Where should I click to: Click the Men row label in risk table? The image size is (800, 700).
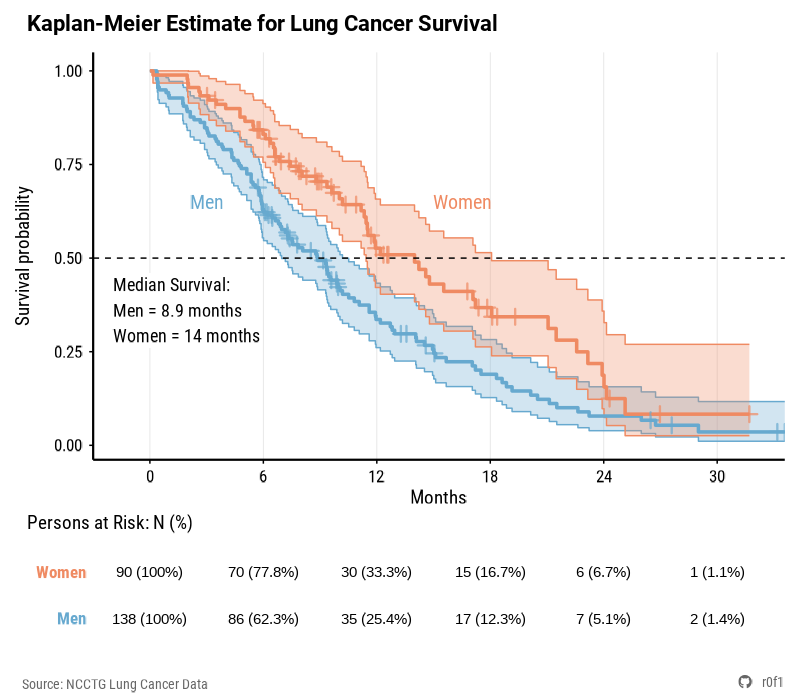pyautogui.click(x=71, y=619)
